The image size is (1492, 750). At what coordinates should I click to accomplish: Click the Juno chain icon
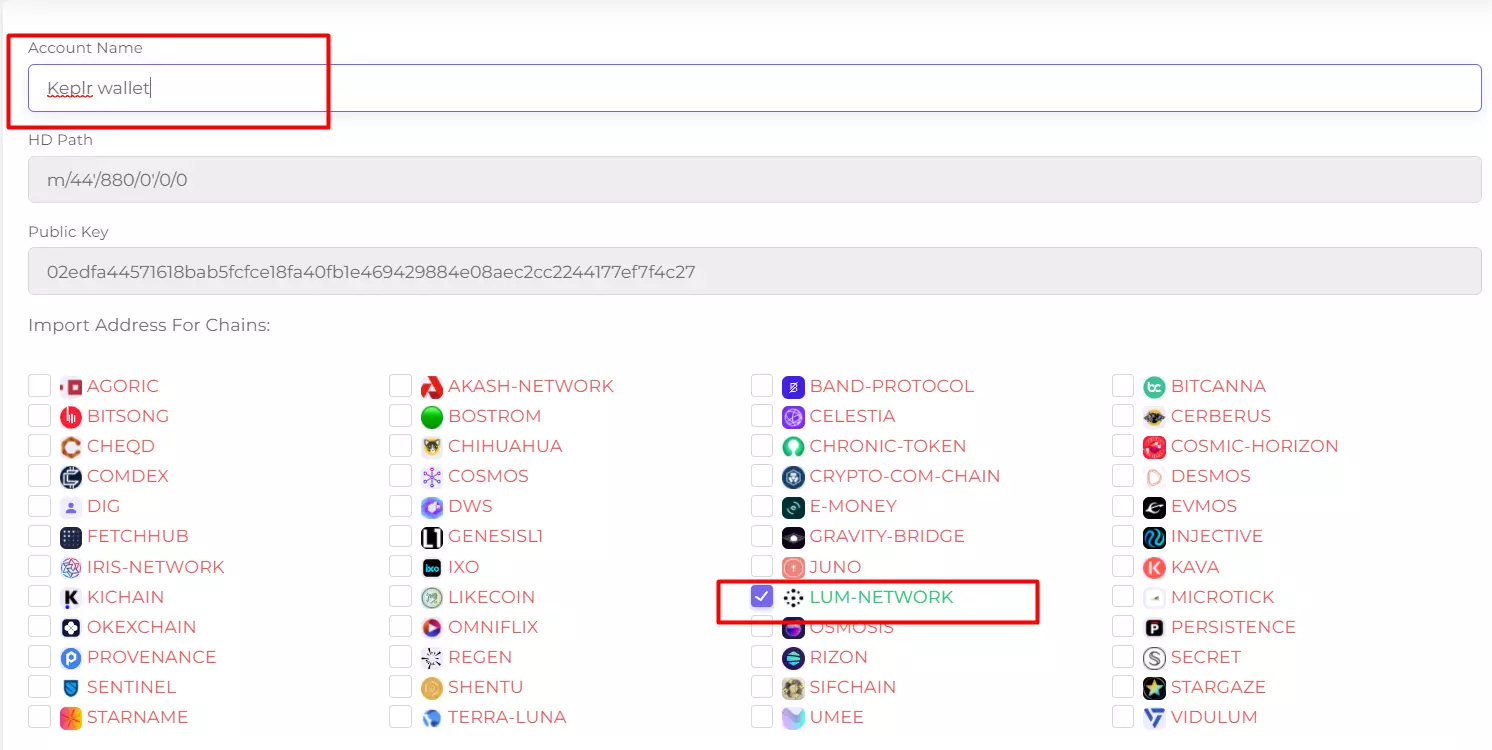point(793,568)
